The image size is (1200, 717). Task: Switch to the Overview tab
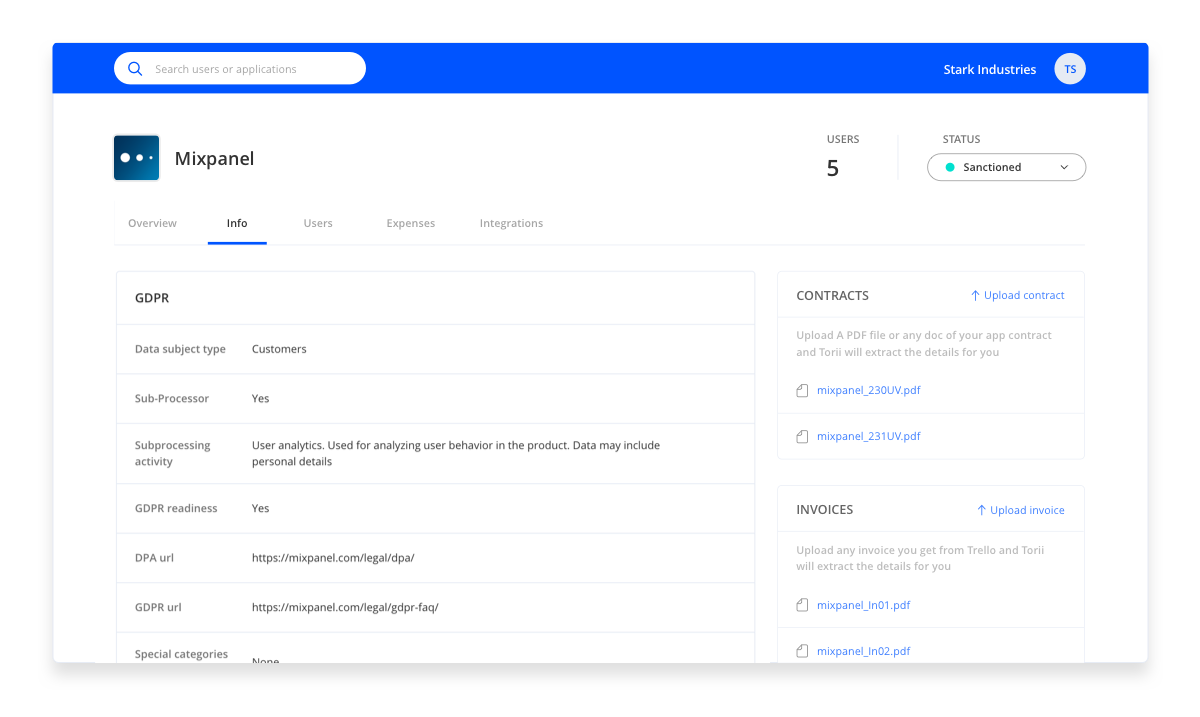tap(152, 223)
